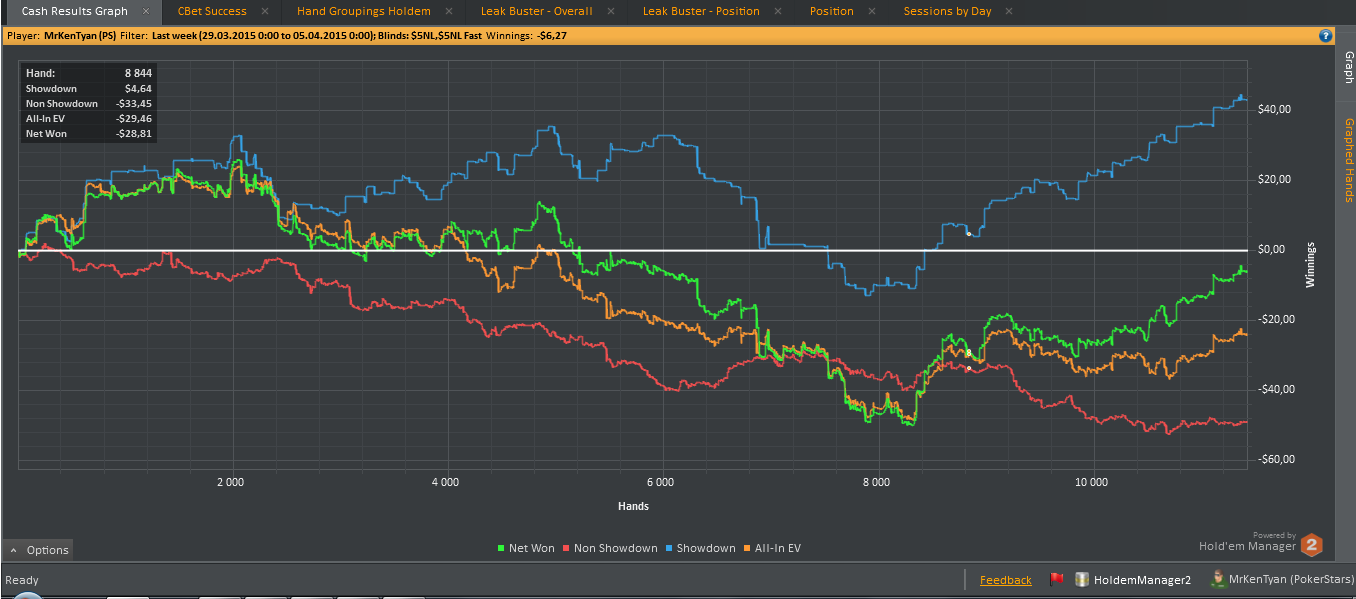Viewport: 1356px width, 599px height.
Task: Open the Graph side panel tab
Action: 1348,66
